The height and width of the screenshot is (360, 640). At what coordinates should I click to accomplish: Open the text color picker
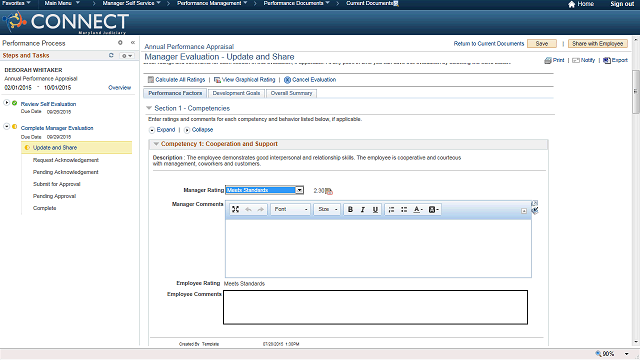[x=418, y=209]
